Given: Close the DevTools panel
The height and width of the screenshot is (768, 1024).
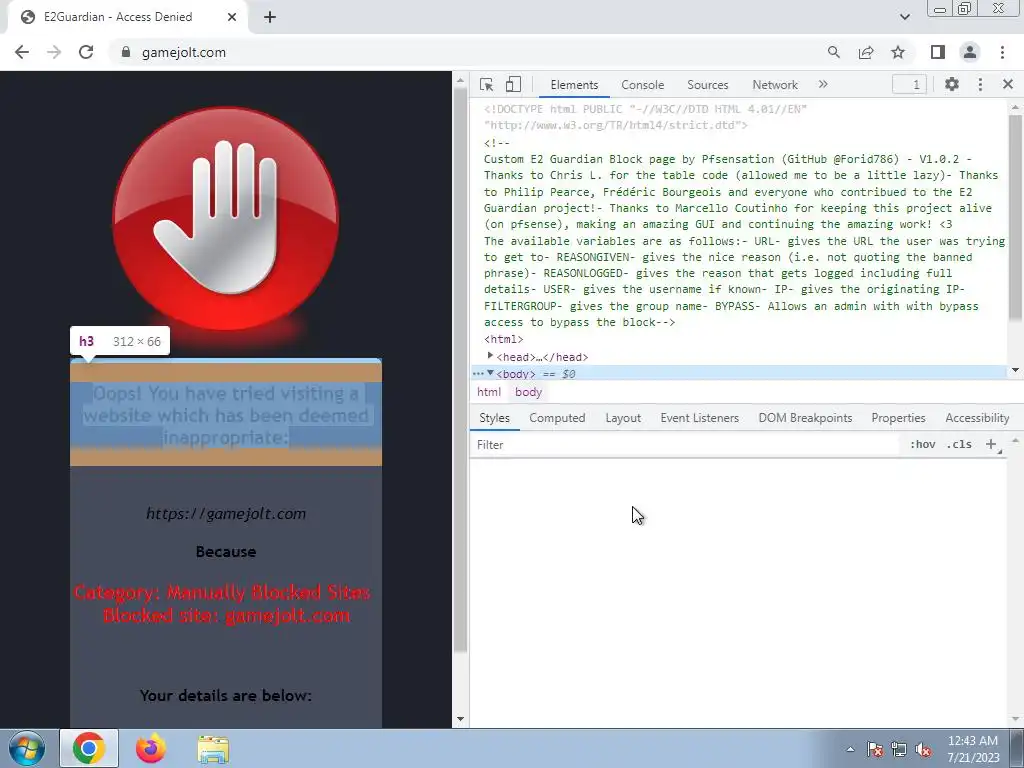Looking at the screenshot, I should pos(1008,84).
